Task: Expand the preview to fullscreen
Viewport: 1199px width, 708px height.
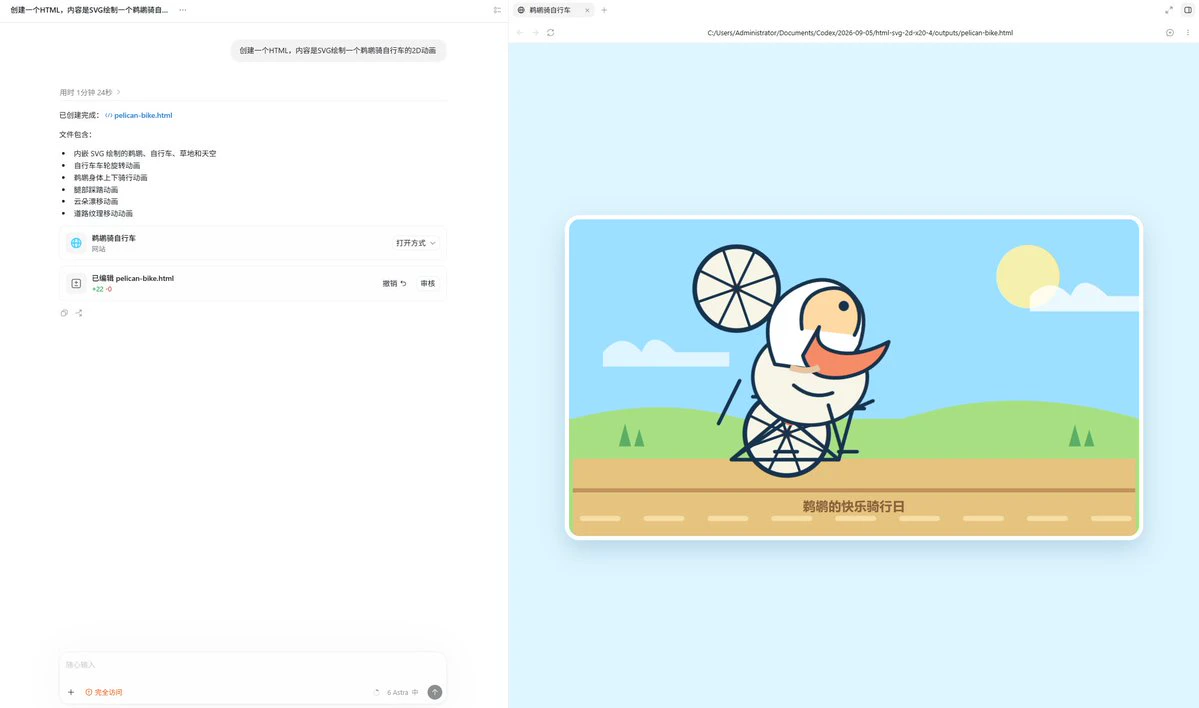Action: [1168, 10]
